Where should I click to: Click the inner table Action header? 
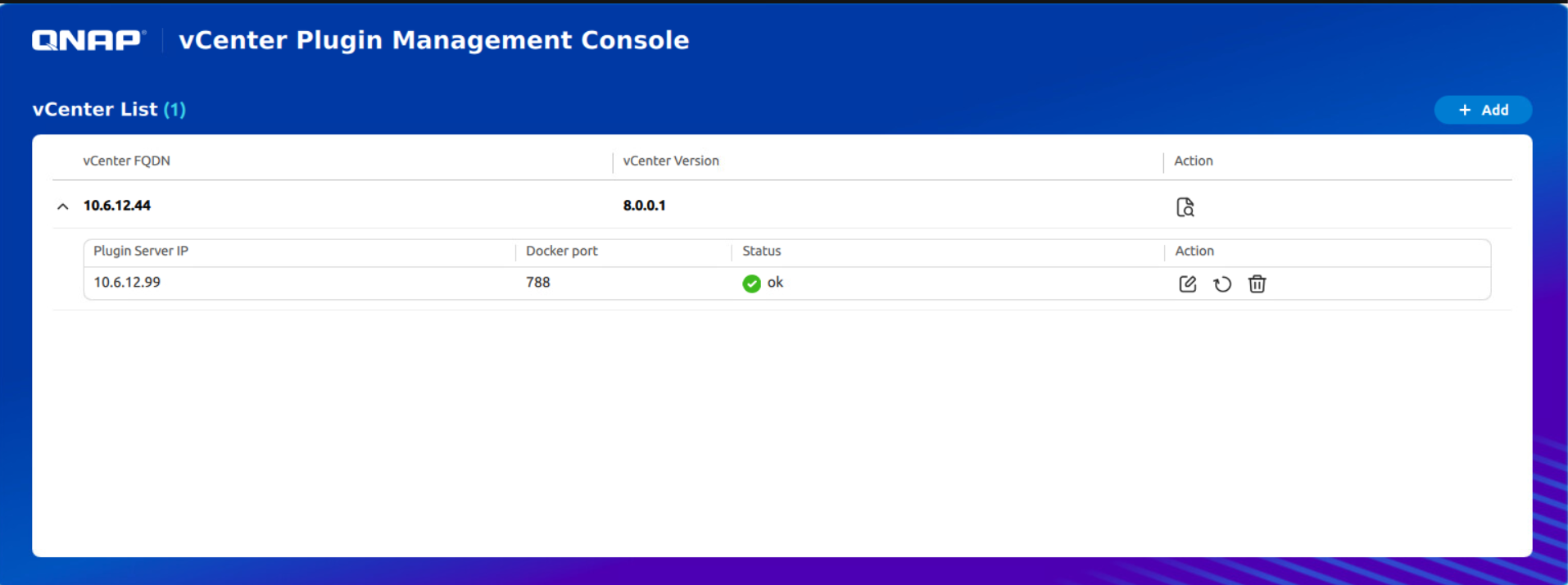click(x=1194, y=252)
